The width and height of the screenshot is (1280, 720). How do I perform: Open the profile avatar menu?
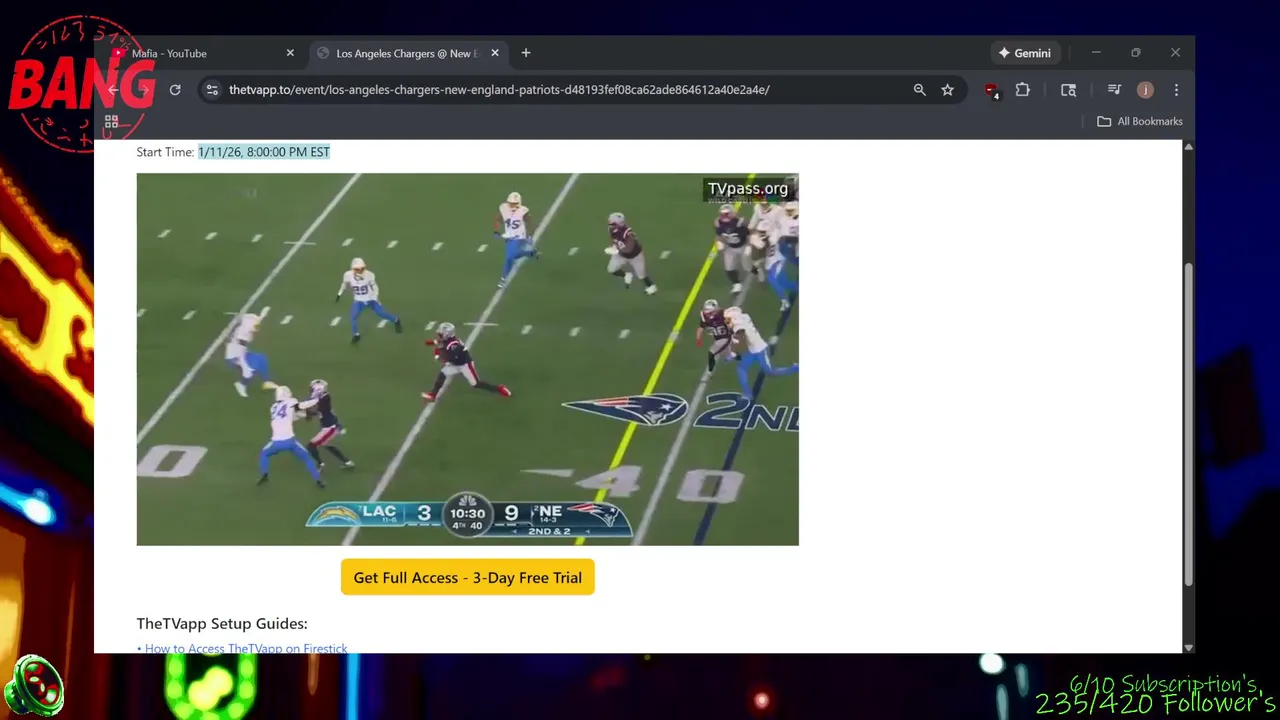pos(1145,90)
